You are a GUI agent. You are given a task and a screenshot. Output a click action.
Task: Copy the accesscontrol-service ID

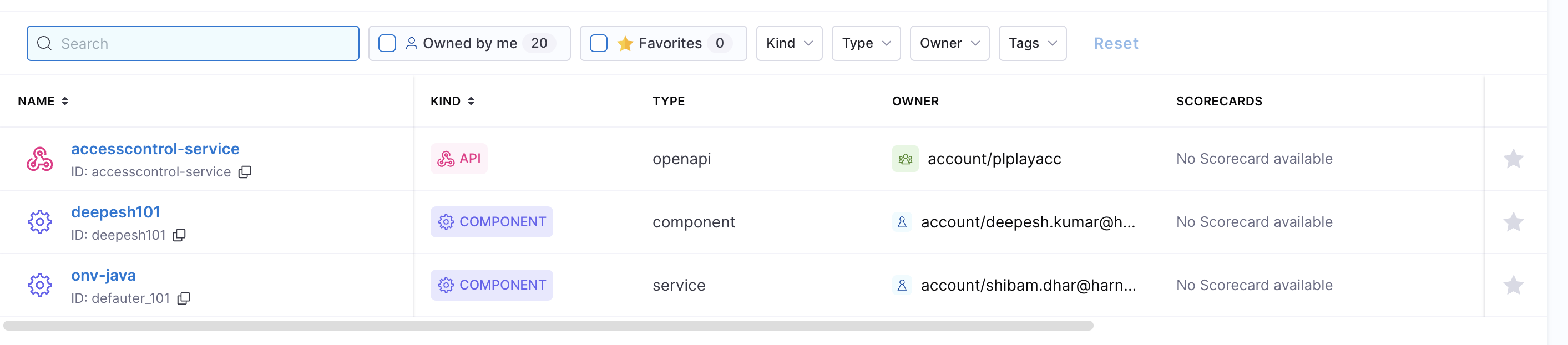tap(245, 172)
